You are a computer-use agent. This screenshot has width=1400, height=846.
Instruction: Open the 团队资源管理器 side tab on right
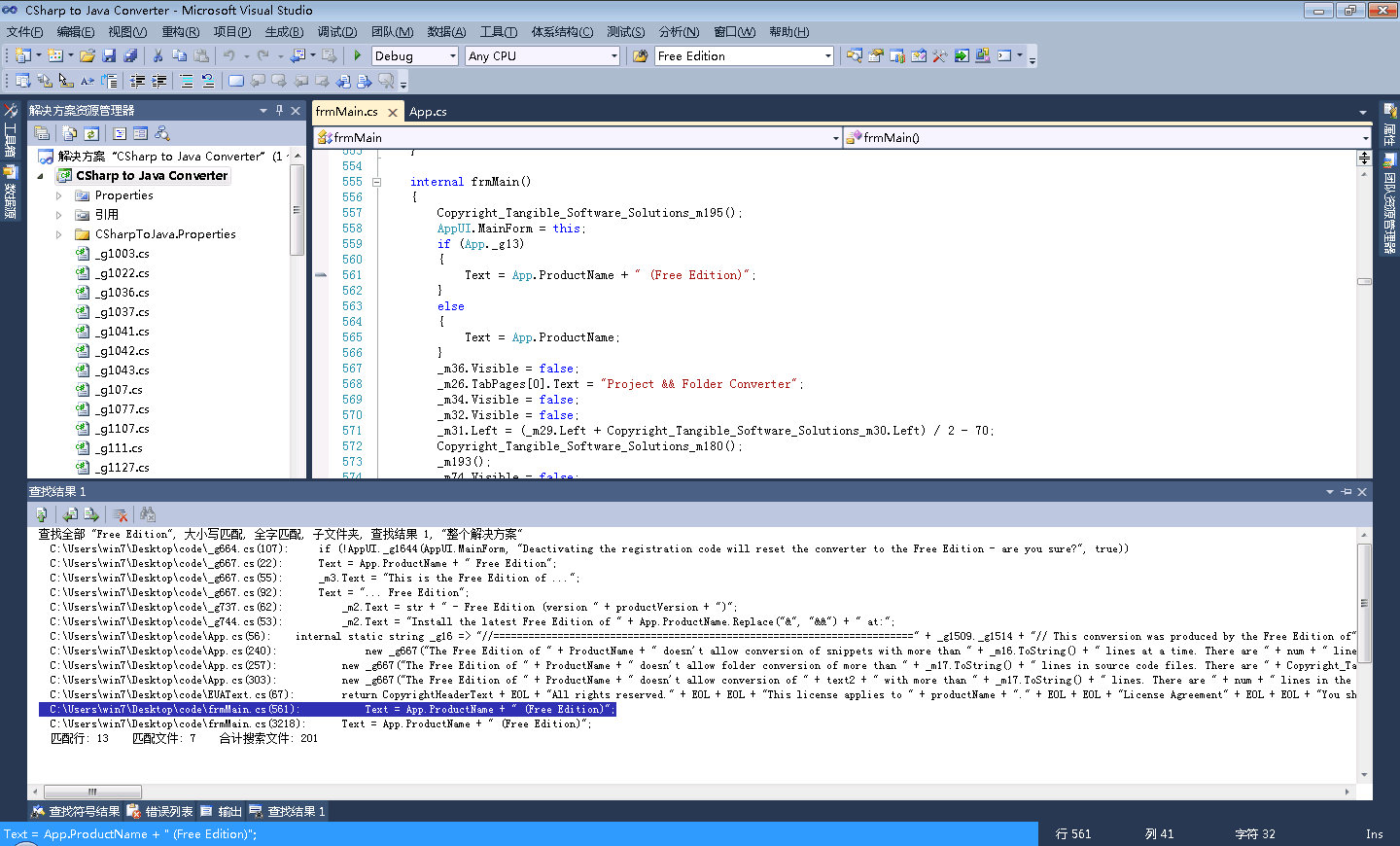(1389, 204)
